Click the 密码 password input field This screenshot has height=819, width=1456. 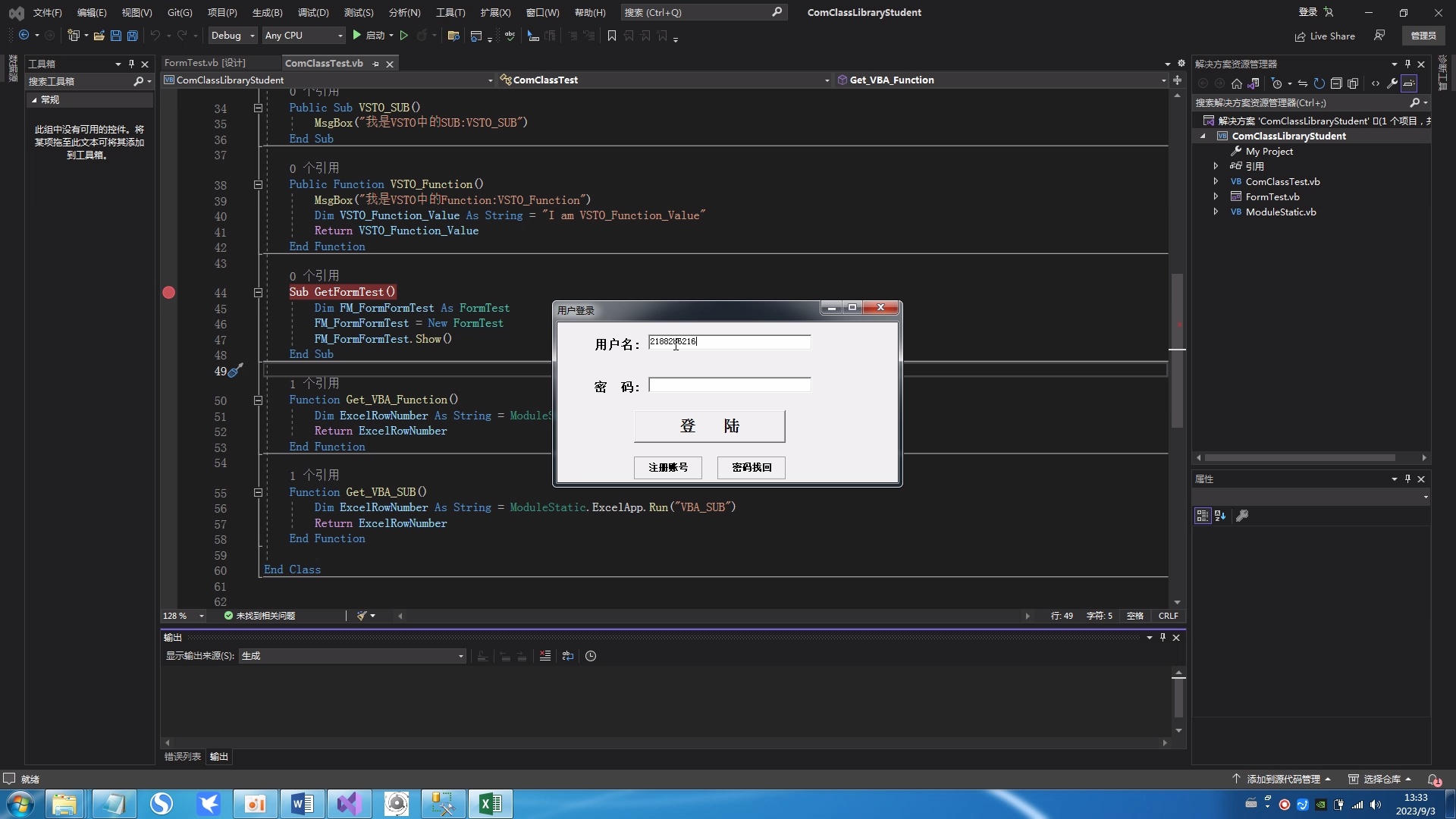point(730,385)
